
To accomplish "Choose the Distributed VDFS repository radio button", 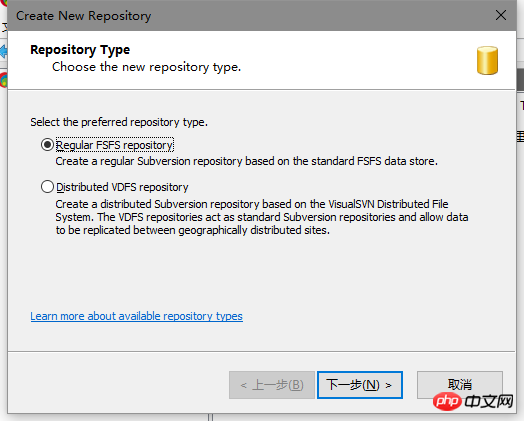I will 47,186.
